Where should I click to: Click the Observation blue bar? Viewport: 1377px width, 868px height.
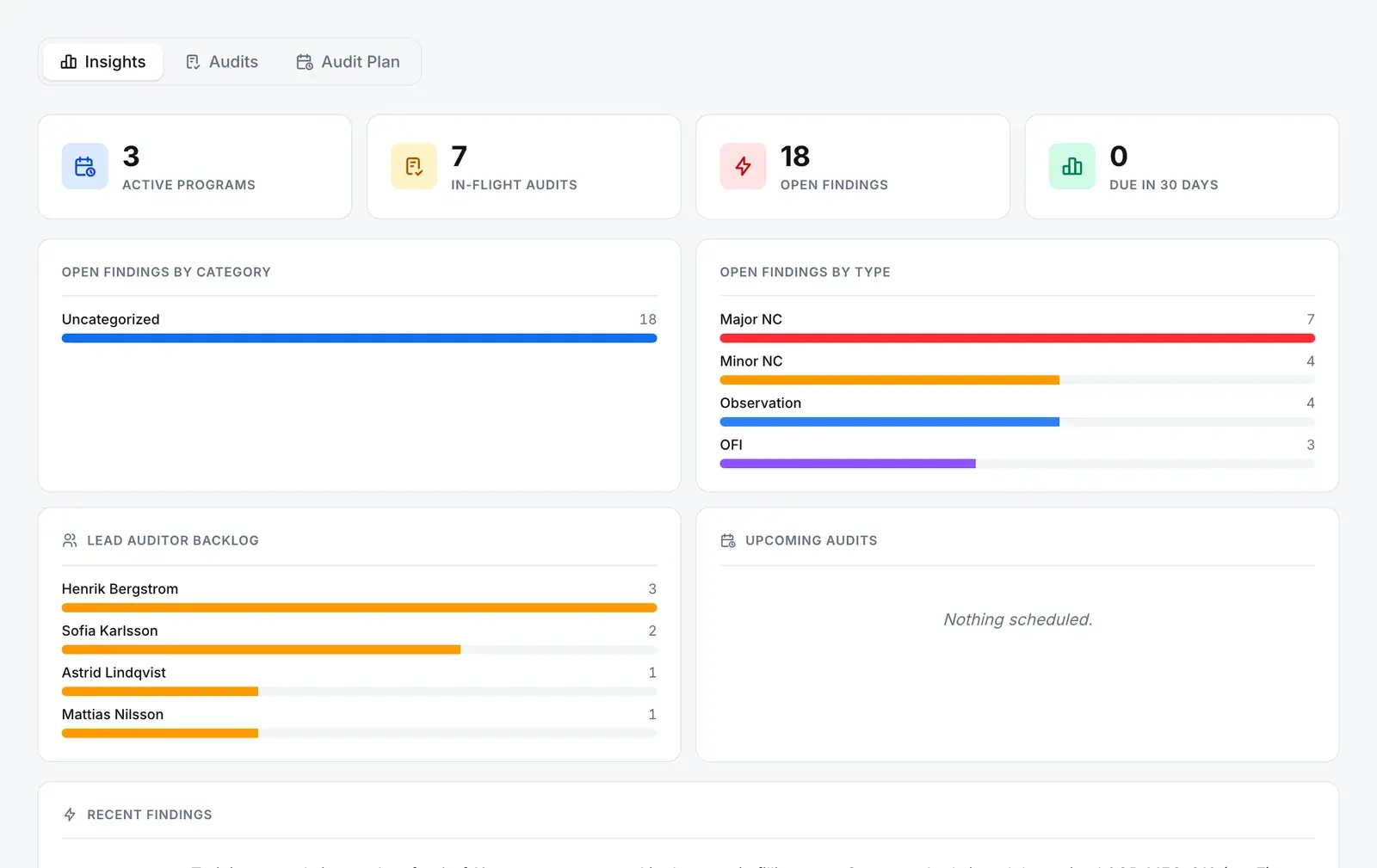pos(889,422)
